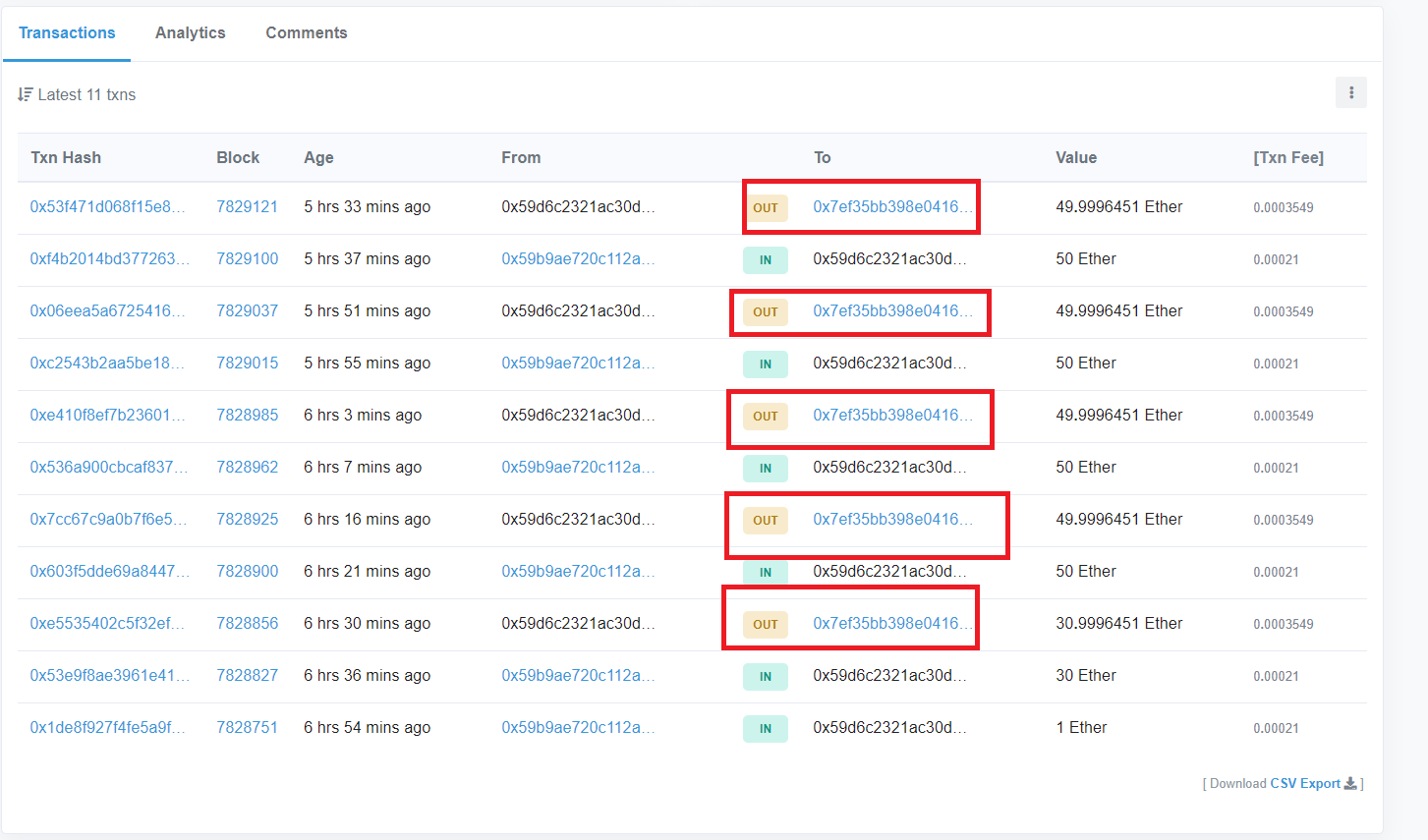Open From address in block 7829100 row
The image size is (1428, 840).
(x=578, y=258)
